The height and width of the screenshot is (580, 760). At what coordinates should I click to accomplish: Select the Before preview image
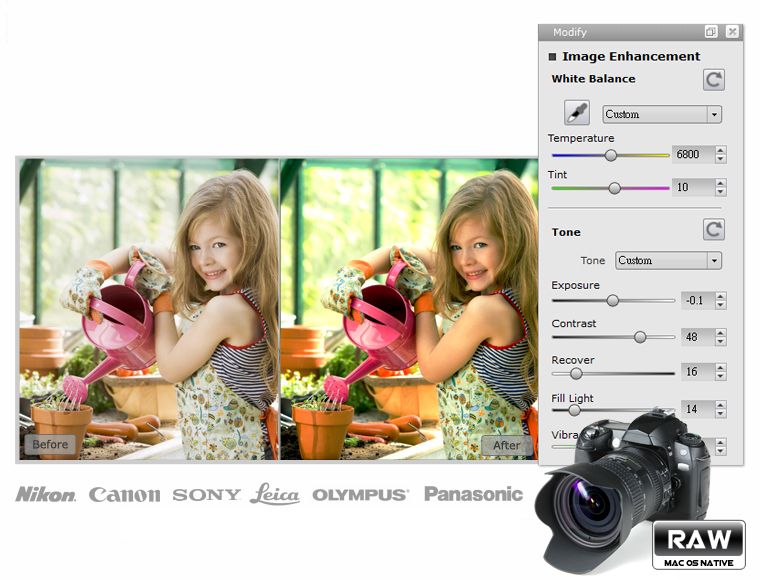pyautogui.click(x=149, y=309)
